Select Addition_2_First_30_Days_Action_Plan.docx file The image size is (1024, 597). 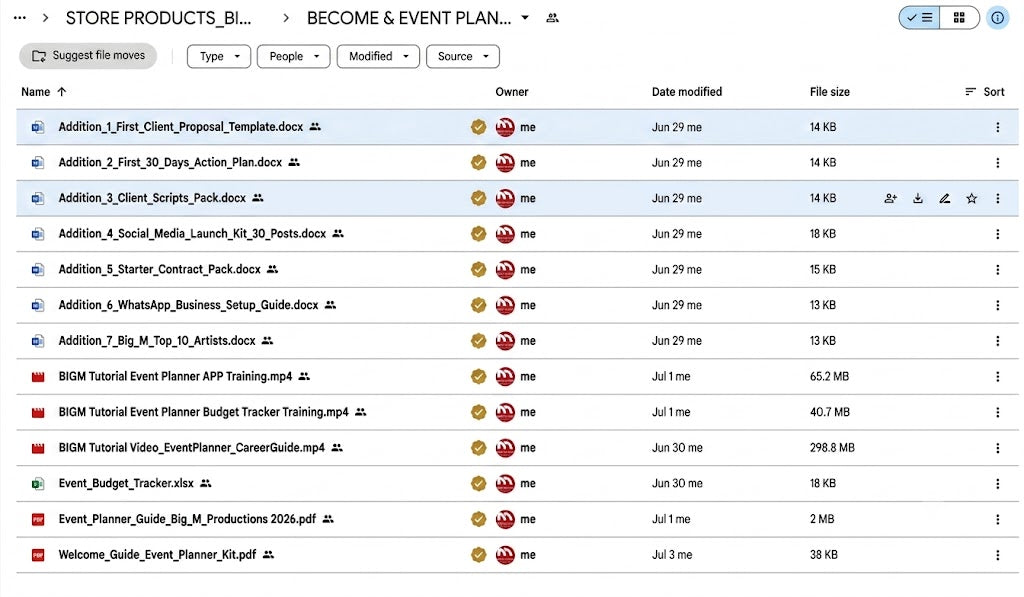(517, 163)
